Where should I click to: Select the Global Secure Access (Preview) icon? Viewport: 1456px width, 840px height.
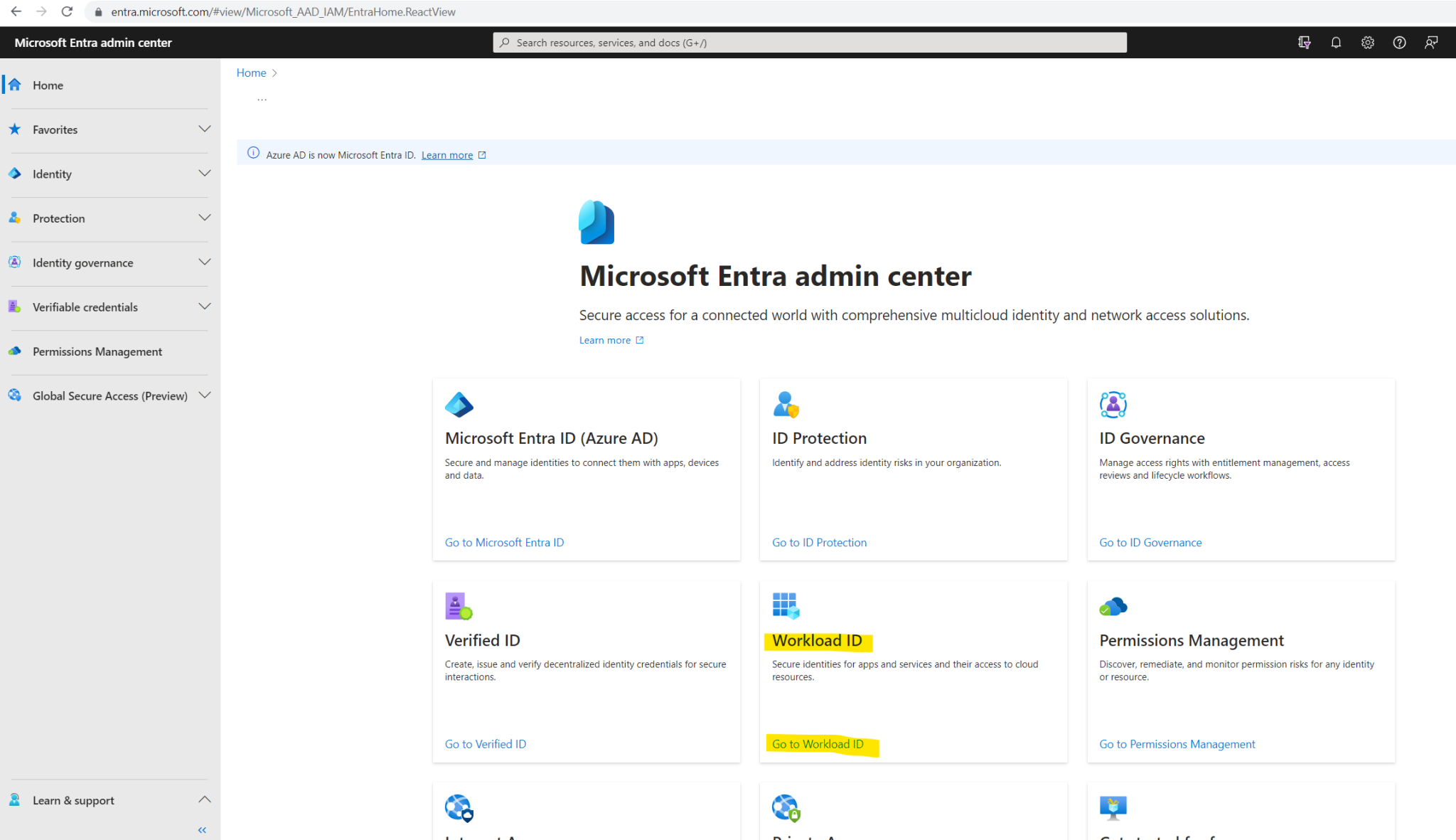14,395
